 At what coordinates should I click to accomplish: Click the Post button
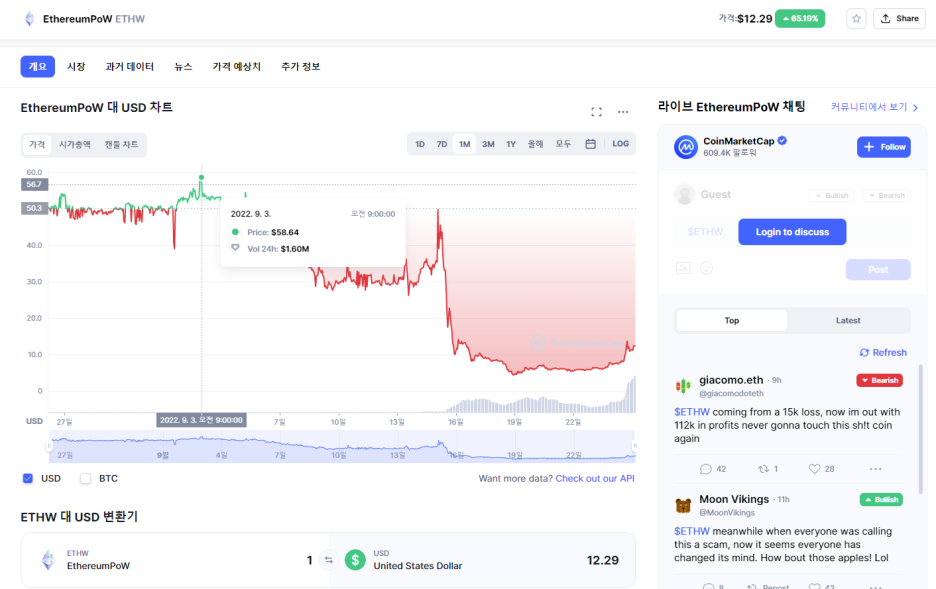[878, 269]
